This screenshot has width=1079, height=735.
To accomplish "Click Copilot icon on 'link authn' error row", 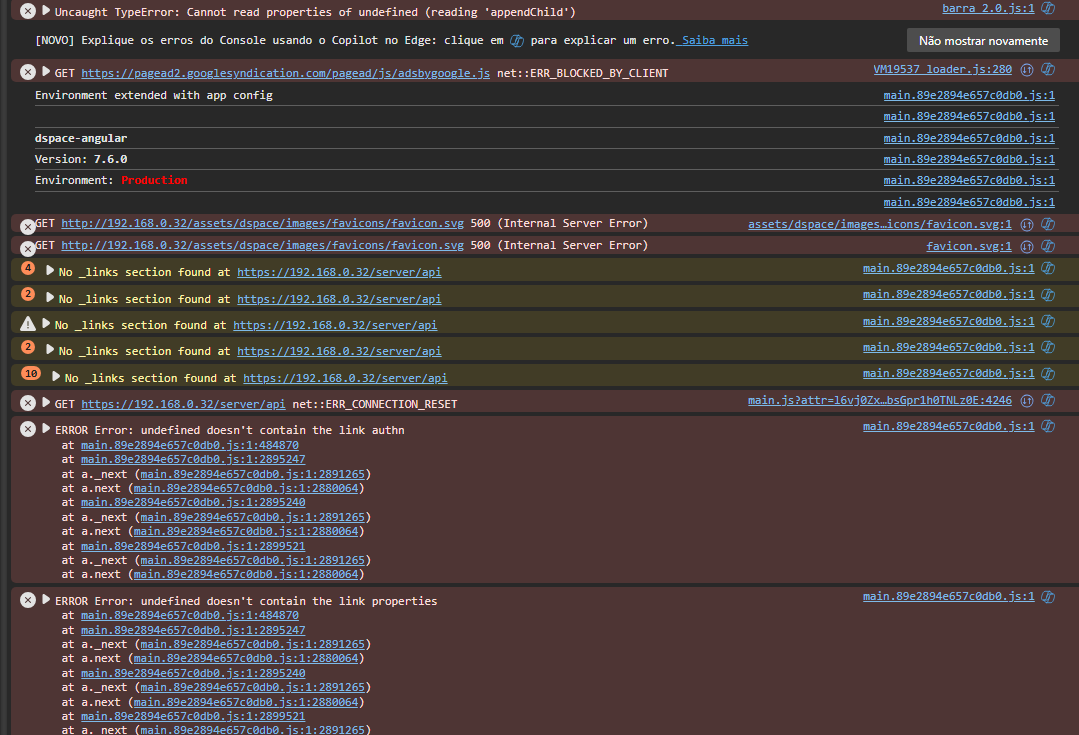I will click(1048, 427).
